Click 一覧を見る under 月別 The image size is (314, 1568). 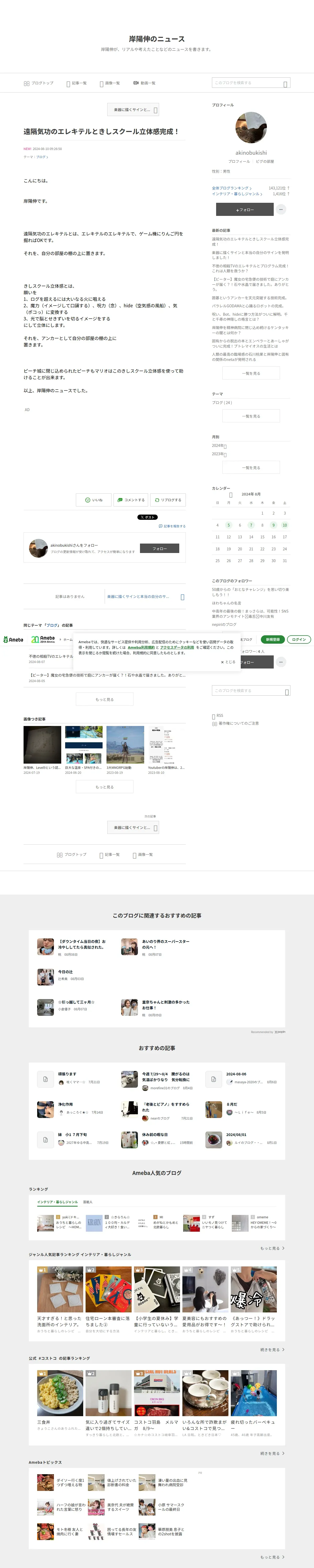tap(251, 468)
